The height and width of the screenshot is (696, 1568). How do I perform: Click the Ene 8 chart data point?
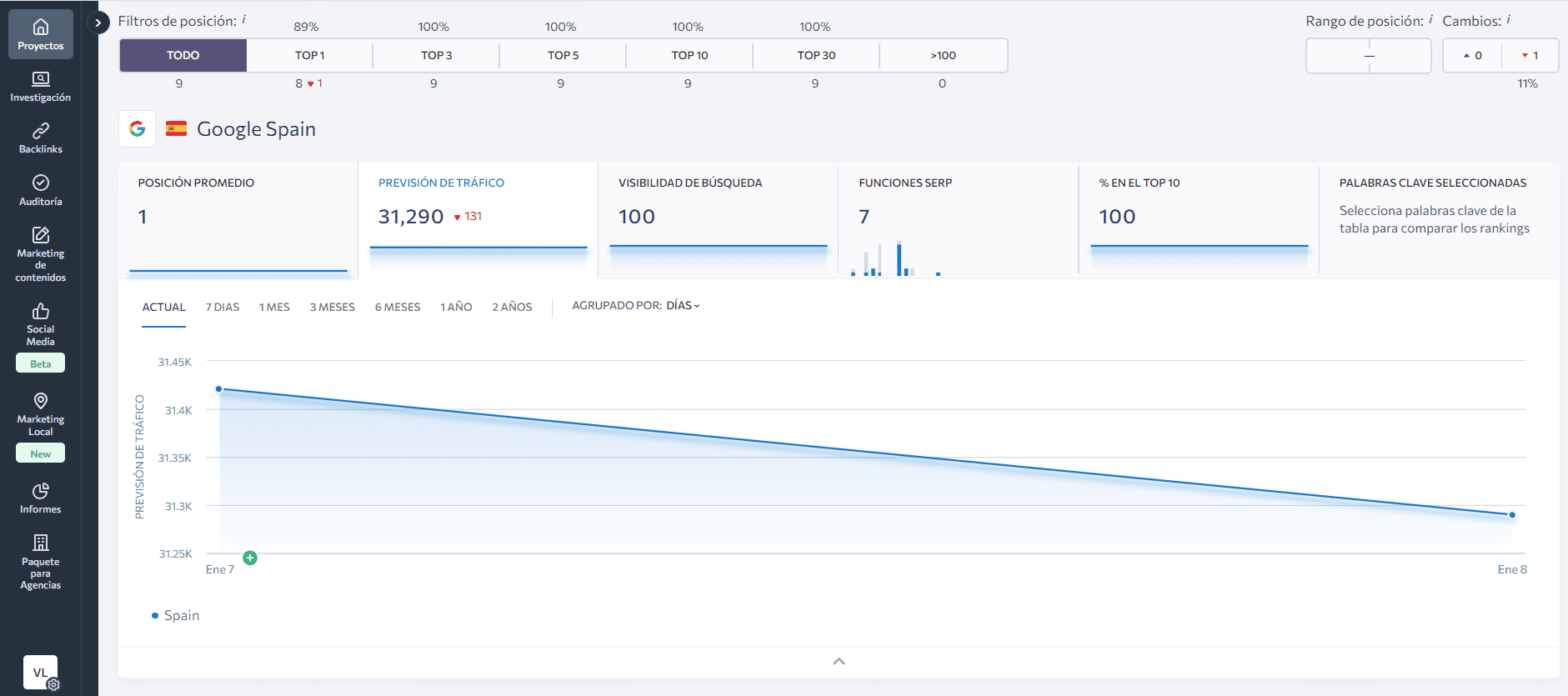(1512, 515)
